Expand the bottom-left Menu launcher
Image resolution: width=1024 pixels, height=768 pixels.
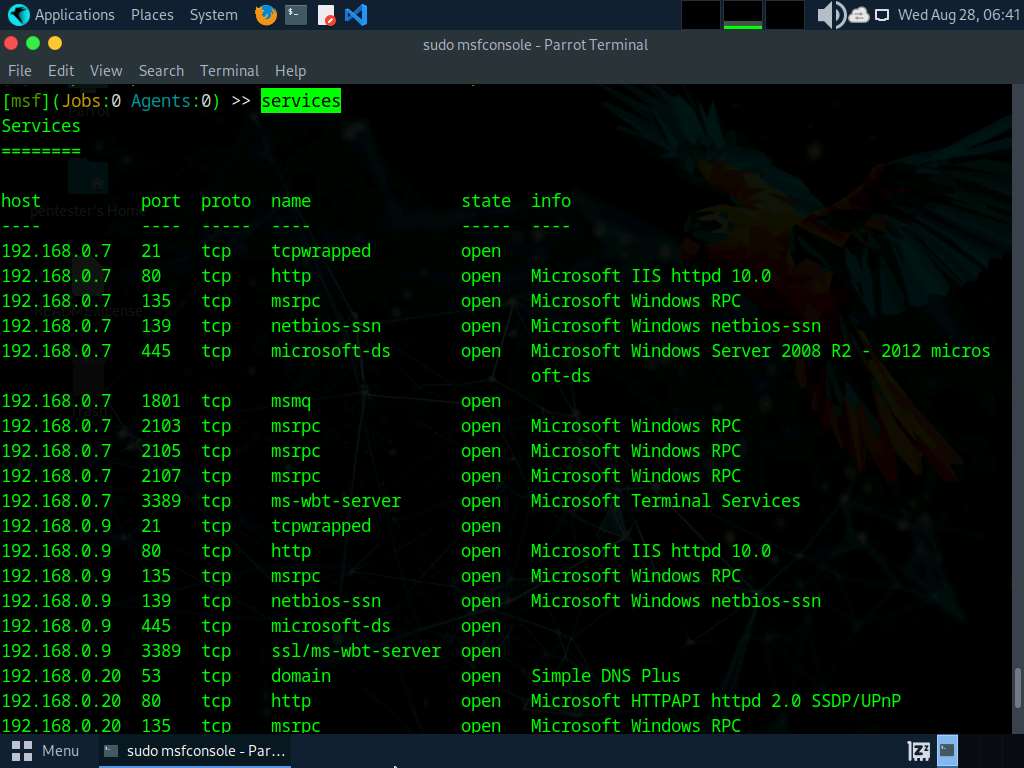coord(45,751)
